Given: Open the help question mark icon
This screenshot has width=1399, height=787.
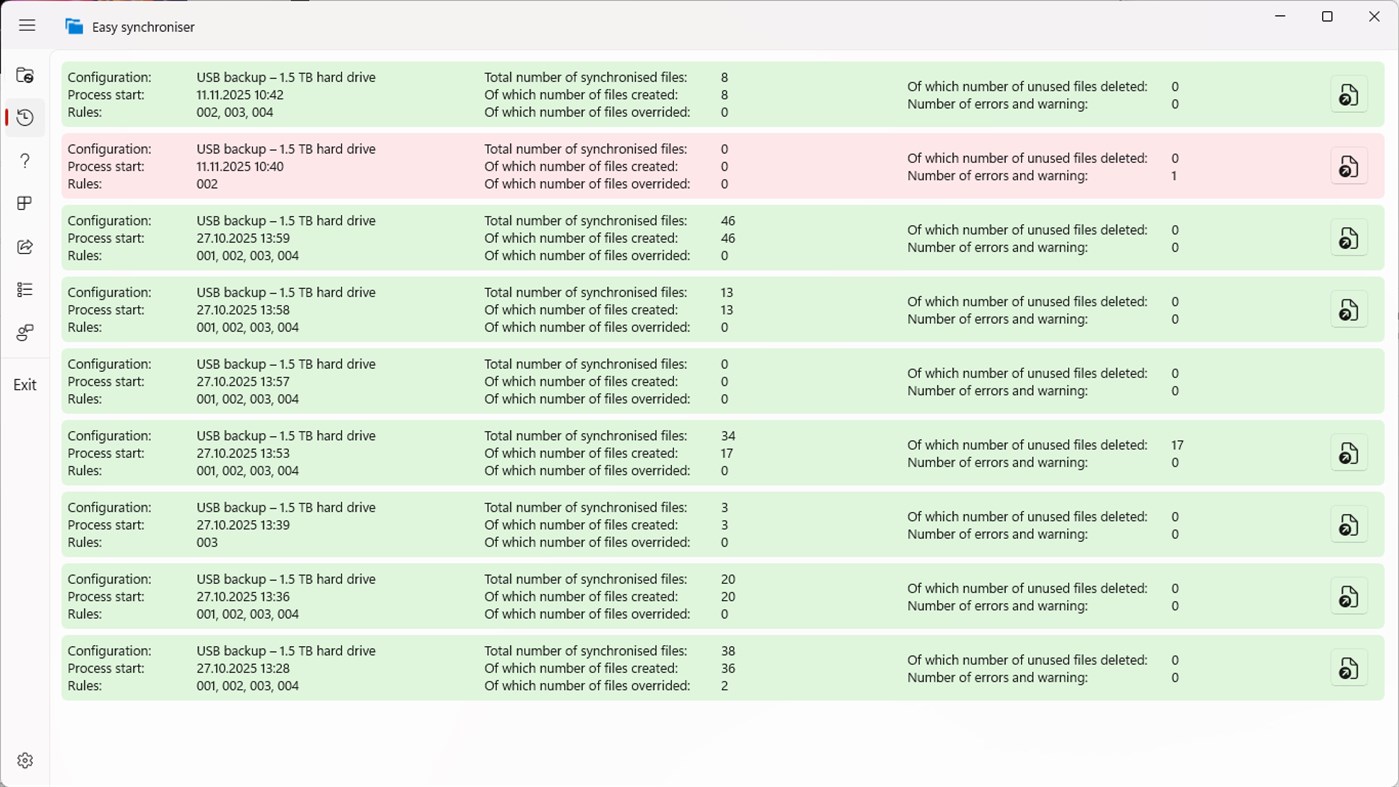Looking at the screenshot, I should 25,161.
